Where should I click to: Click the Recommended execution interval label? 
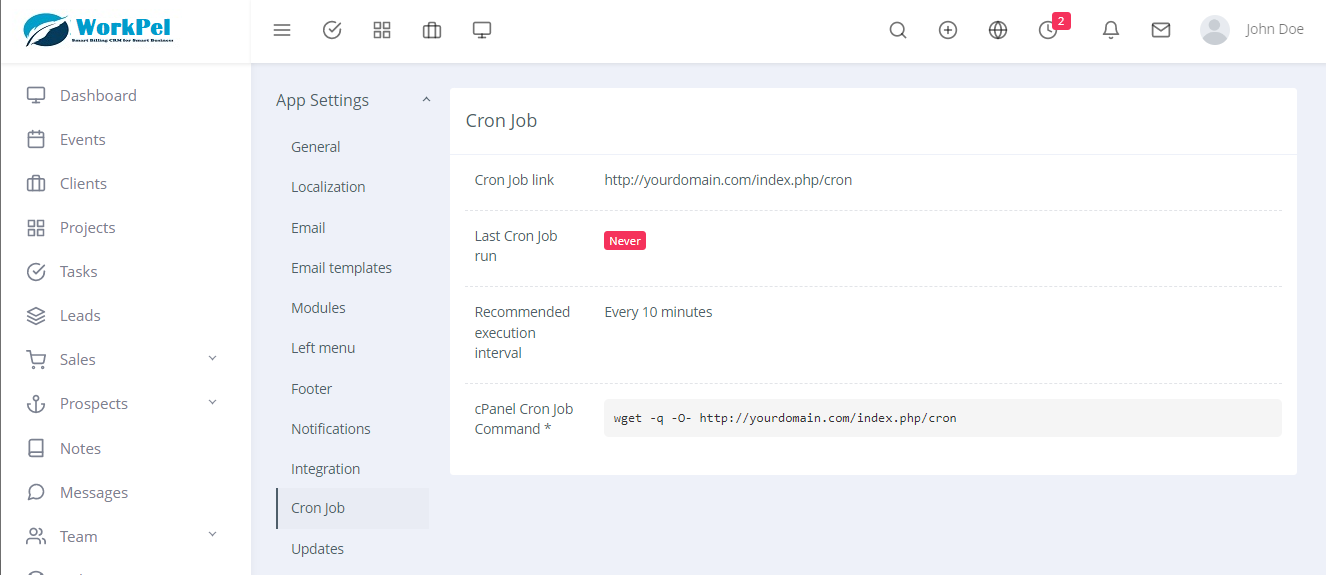tap(522, 332)
